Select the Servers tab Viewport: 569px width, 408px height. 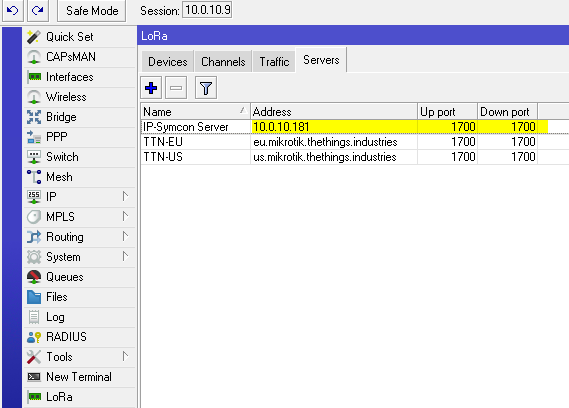click(321, 60)
